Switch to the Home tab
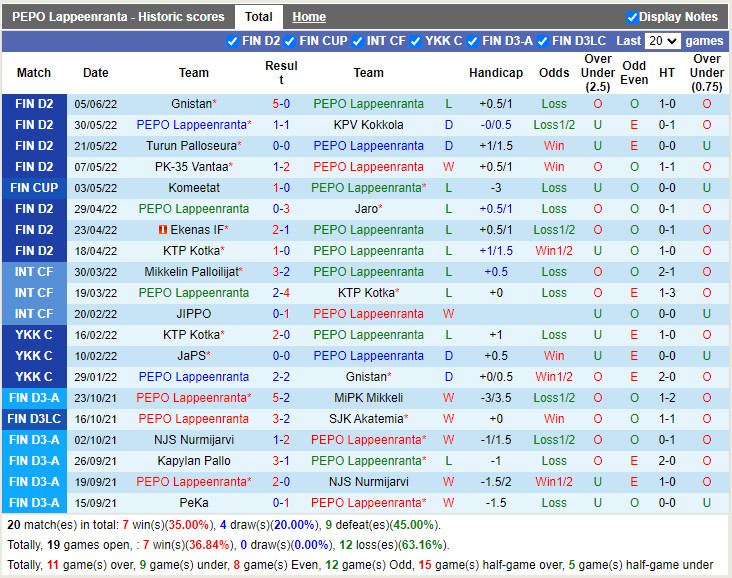The height and width of the screenshot is (578, 732). (x=309, y=17)
